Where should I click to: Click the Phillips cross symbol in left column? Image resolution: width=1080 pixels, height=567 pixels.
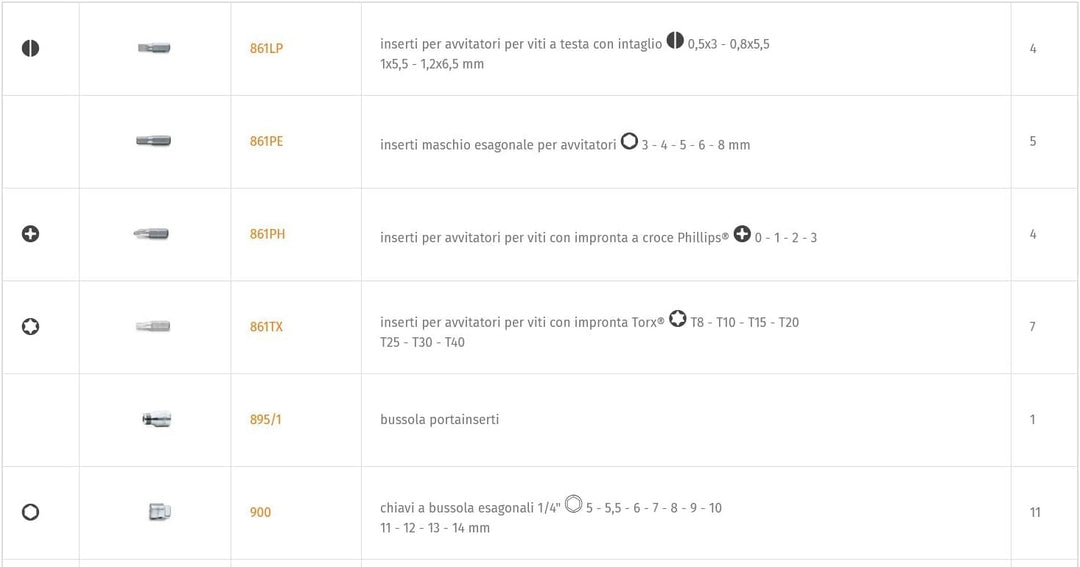coord(30,234)
